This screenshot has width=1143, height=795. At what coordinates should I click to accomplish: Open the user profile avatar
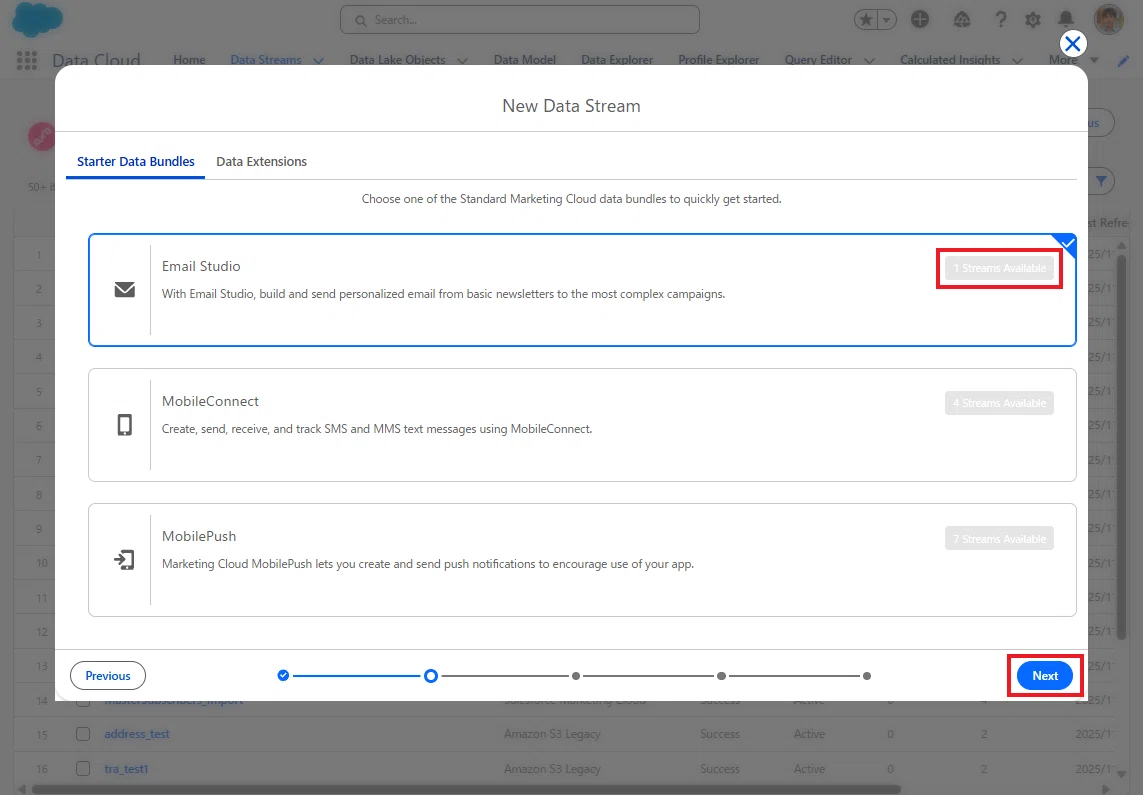coord(1109,20)
